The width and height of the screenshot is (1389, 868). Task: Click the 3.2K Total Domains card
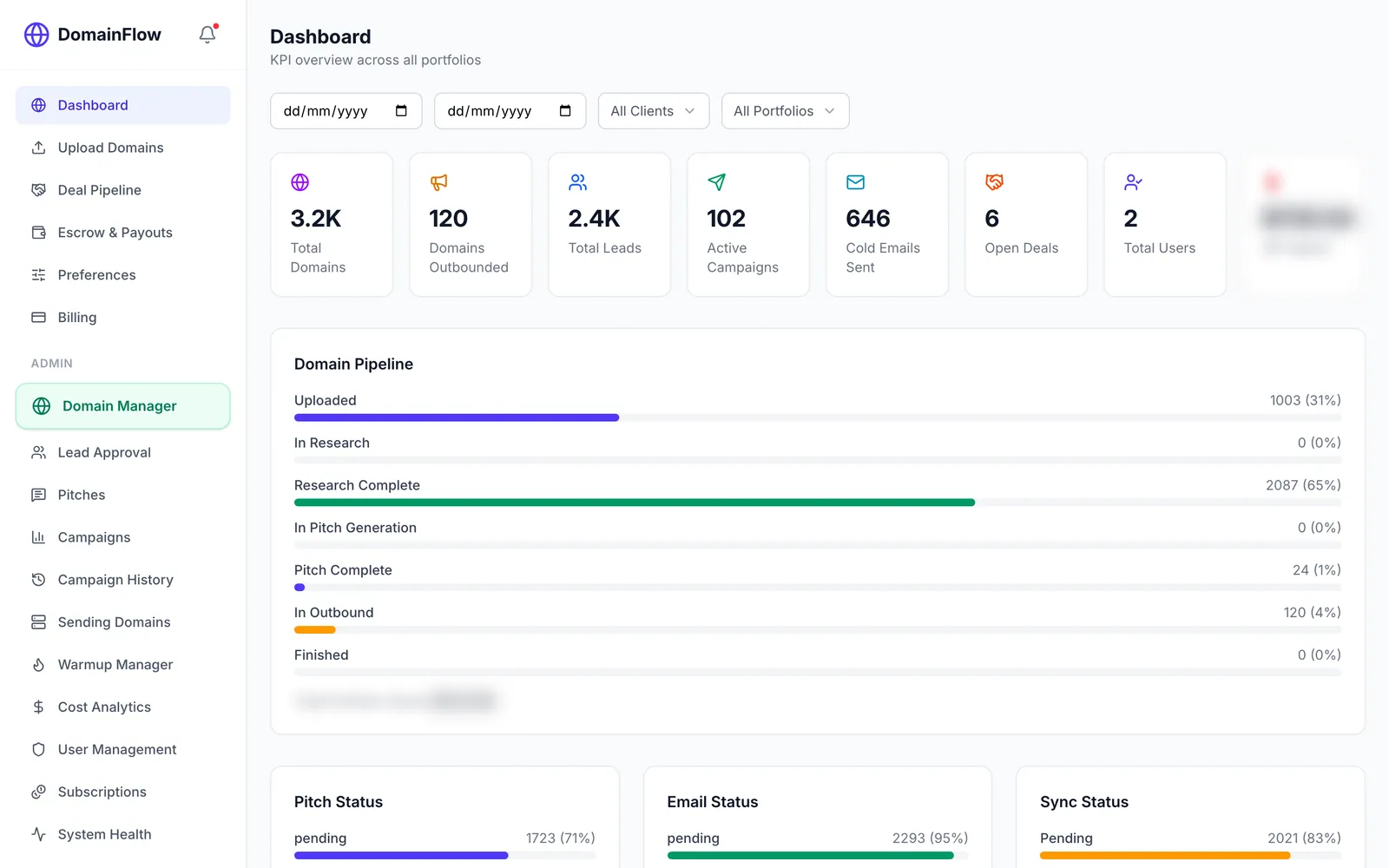(x=332, y=225)
